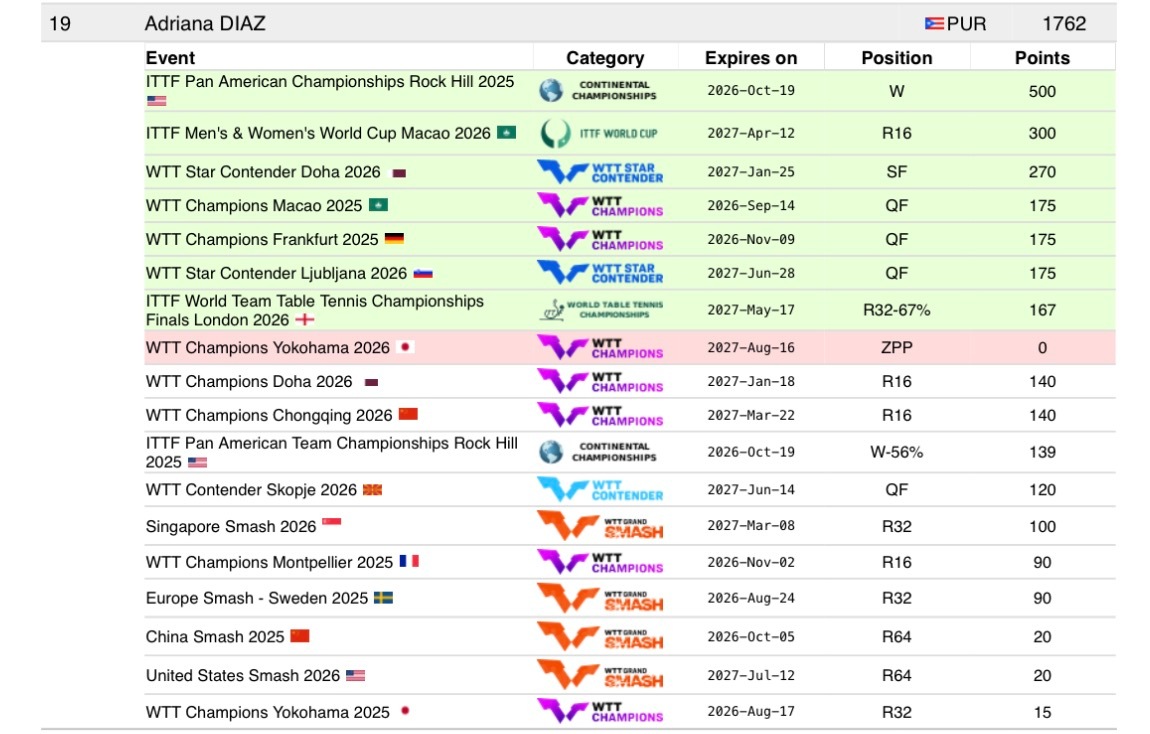Screen dimensions: 1150x734
Task: Select player name Adriana DIAZ
Action: (x=205, y=23)
